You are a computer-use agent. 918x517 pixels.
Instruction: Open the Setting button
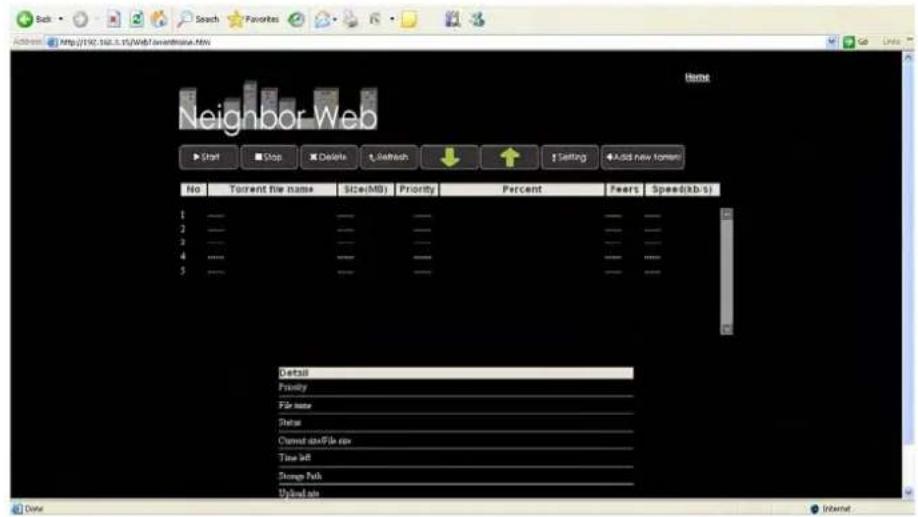click(570, 157)
